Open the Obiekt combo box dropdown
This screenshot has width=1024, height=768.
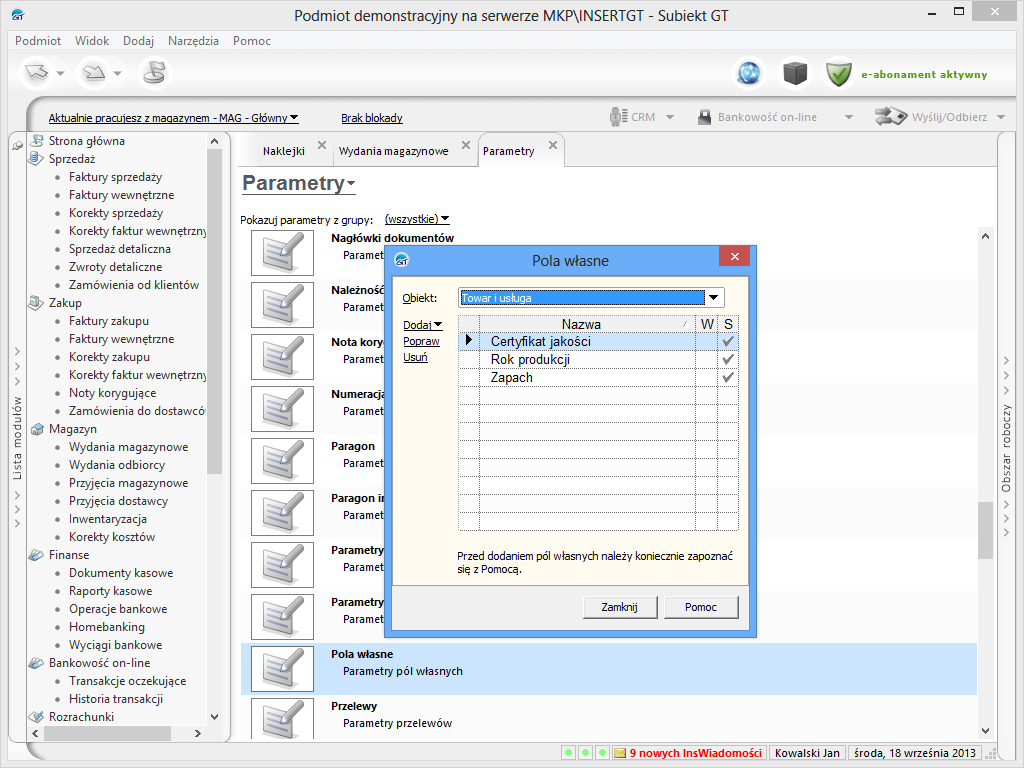pos(714,298)
